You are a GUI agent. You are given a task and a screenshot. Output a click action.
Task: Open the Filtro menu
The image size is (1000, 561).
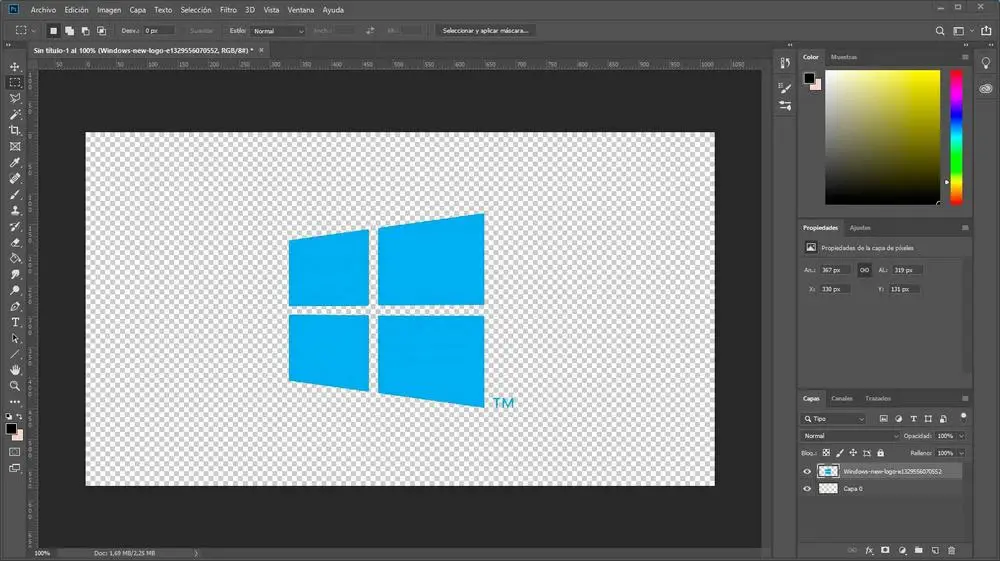[228, 10]
